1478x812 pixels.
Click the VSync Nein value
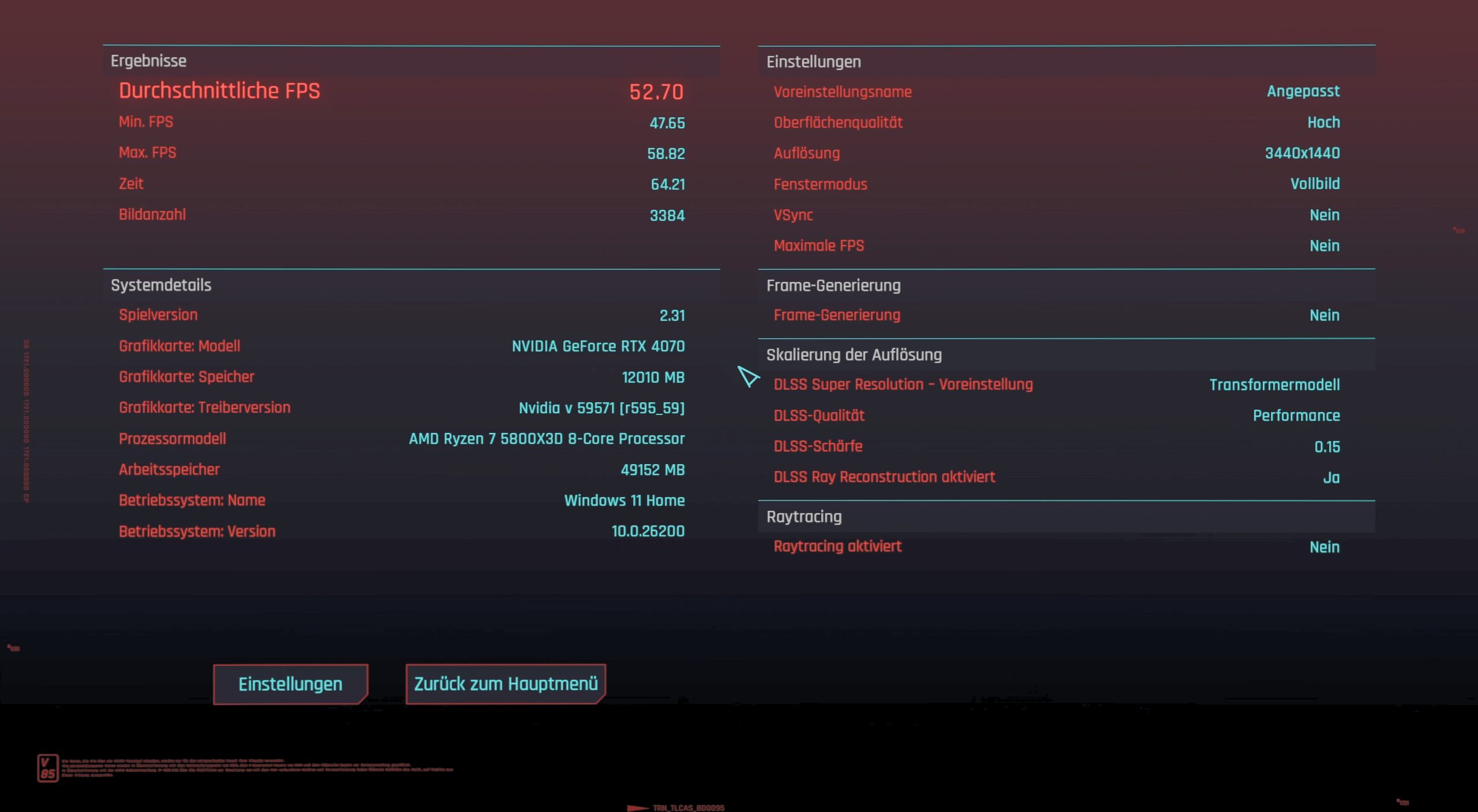coord(1324,215)
